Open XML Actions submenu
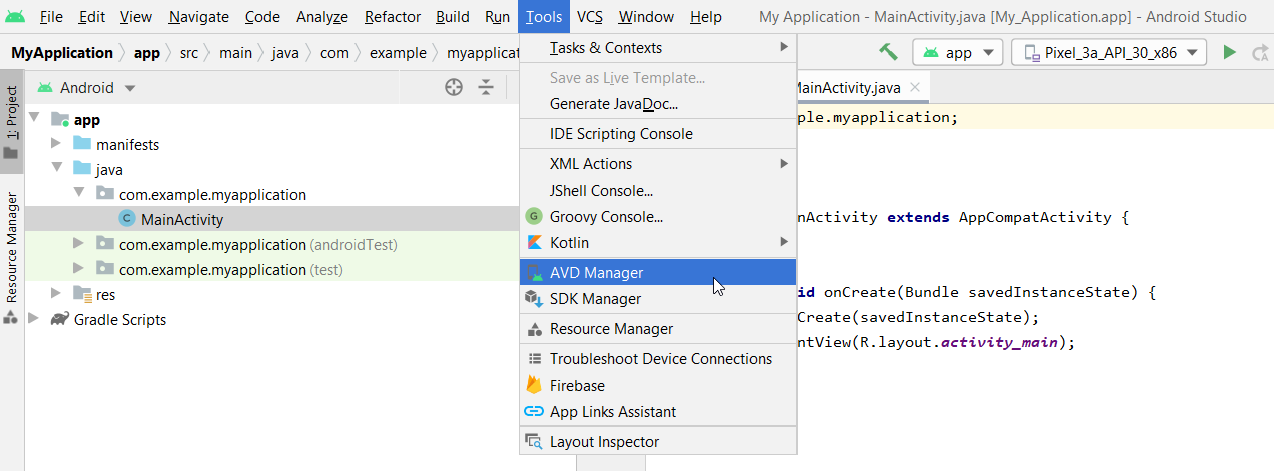Screen dimensions: 1274x471 pos(658,164)
